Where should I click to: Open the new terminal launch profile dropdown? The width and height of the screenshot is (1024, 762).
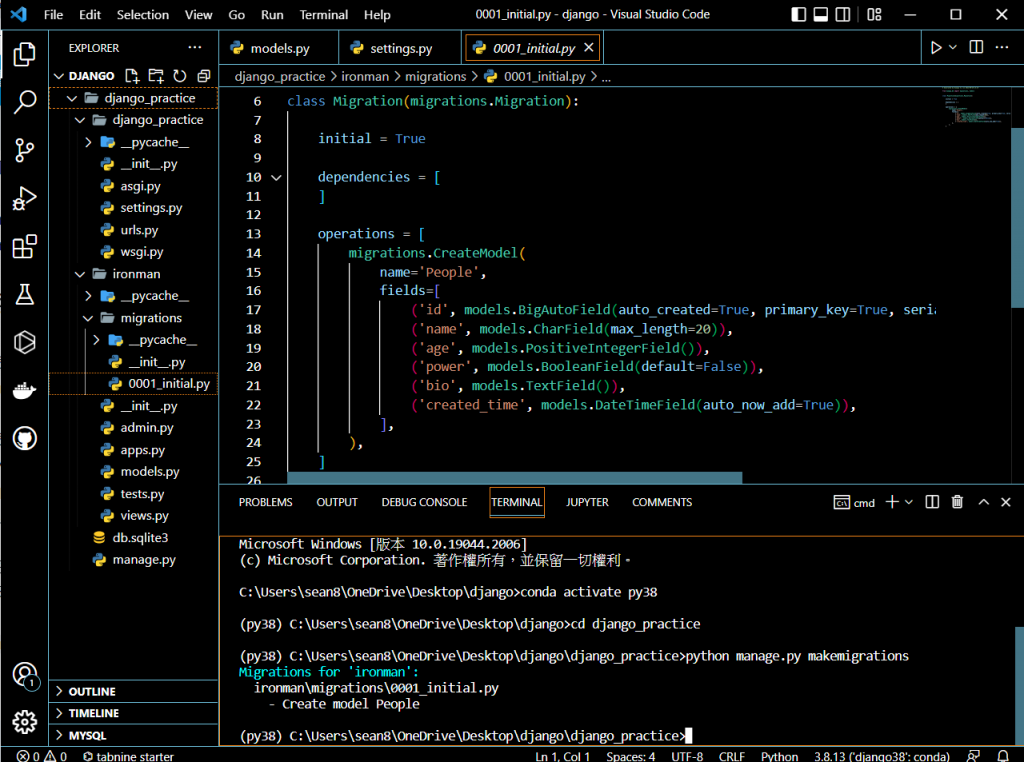[908, 502]
